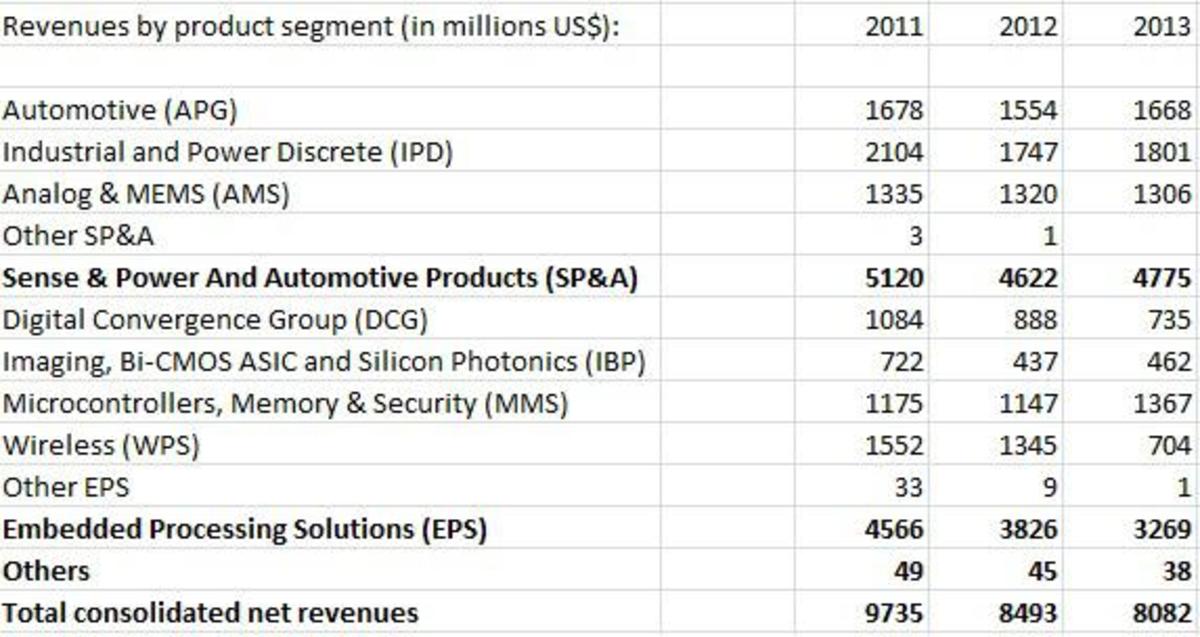Click the Automotive (APG) row label
This screenshot has height=637, width=1200.
[120, 110]
